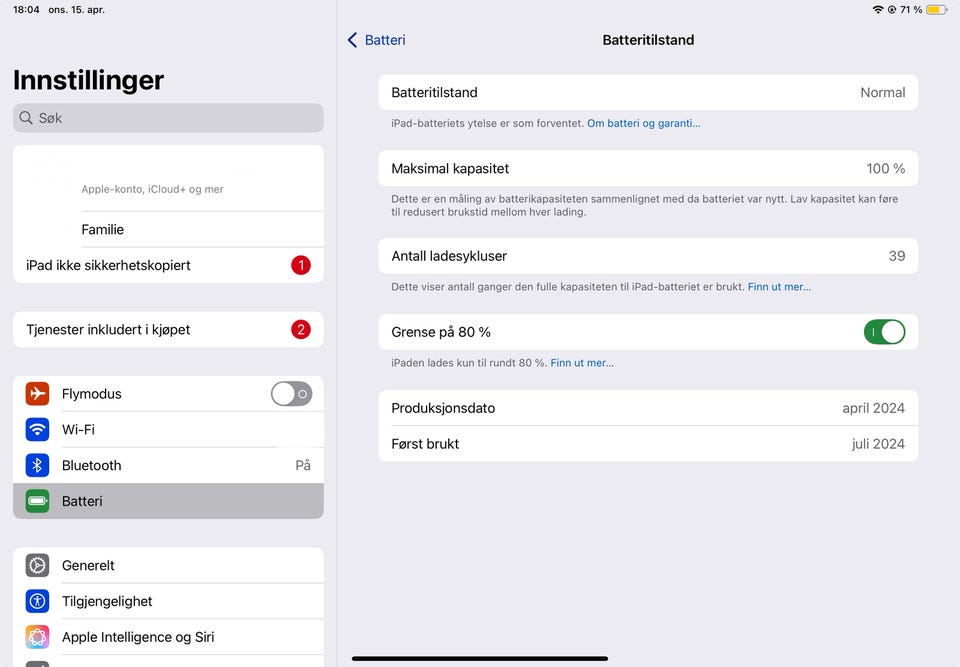
Task: Tap battery indicator in the status bar
Action: [936, 10]
